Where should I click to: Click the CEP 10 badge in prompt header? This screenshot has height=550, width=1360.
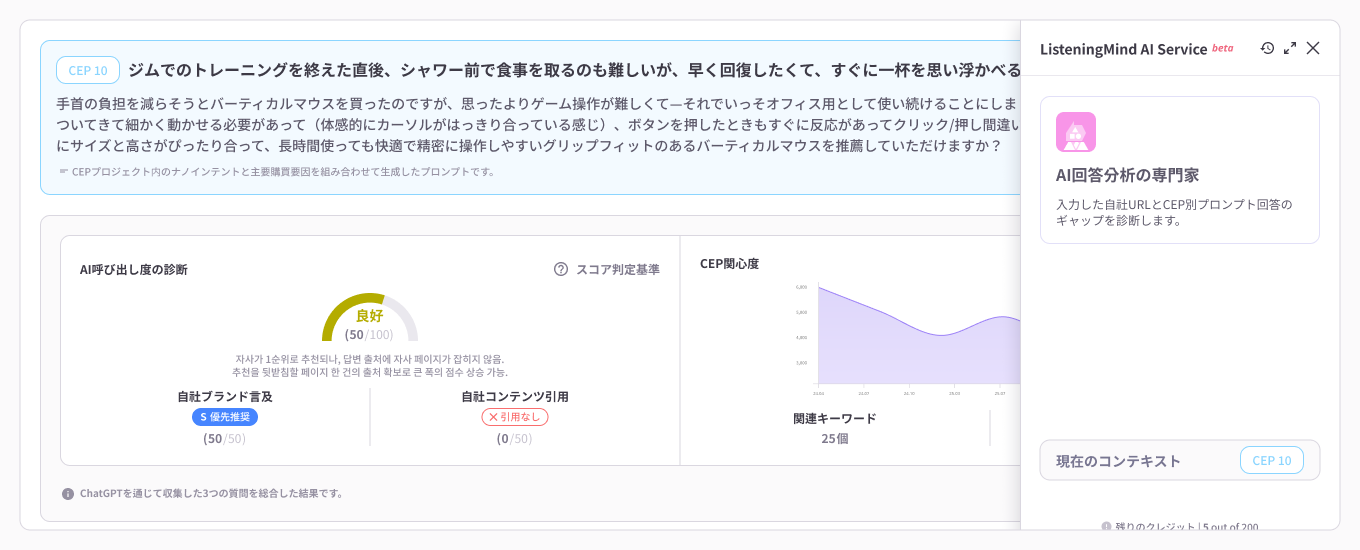tap(88, 70)
